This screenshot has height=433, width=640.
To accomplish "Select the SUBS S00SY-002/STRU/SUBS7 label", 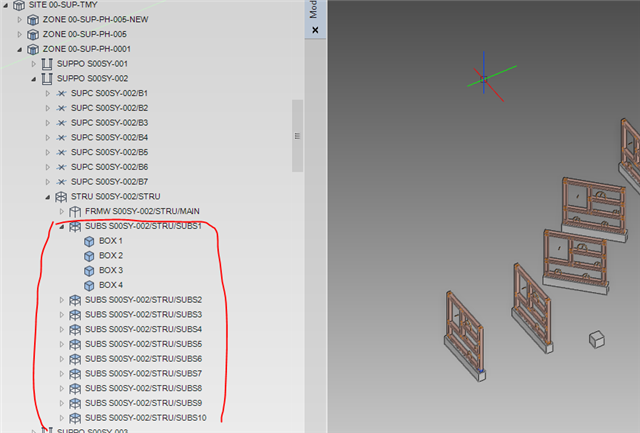I will coord(143,373).
